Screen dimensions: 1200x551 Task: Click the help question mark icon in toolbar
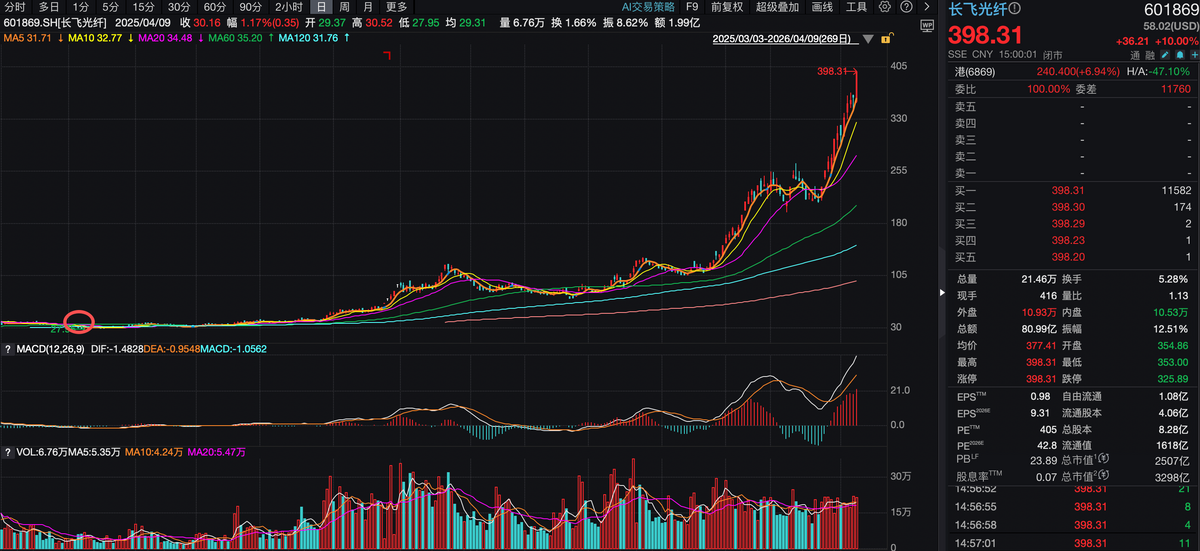click(906, 7)
